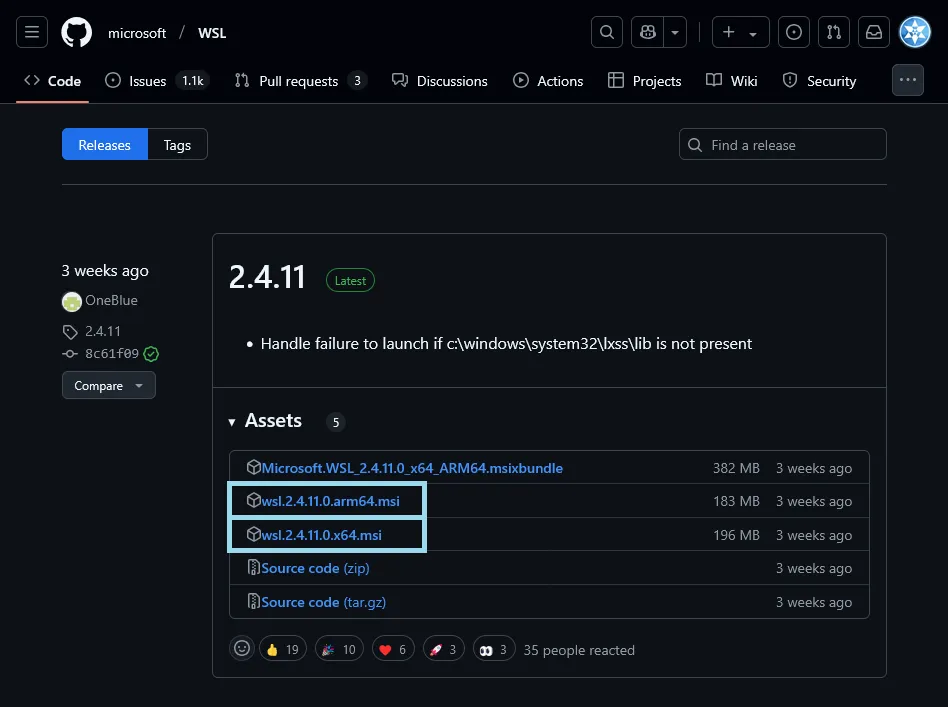Download wsl.2.4.11.0.x64.msi
Viewport: 948px width, 707px height.
tap(321, 535)
